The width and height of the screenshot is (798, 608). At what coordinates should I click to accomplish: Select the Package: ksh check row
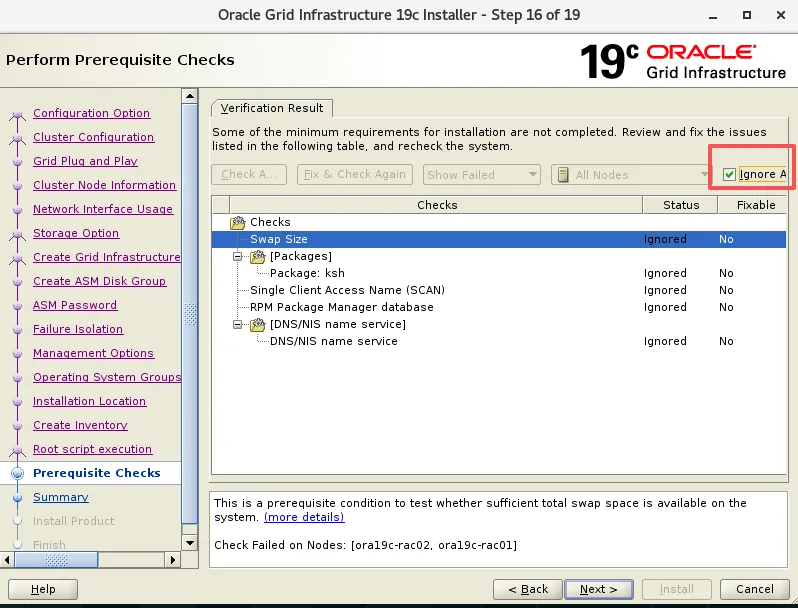pos(499,273)
